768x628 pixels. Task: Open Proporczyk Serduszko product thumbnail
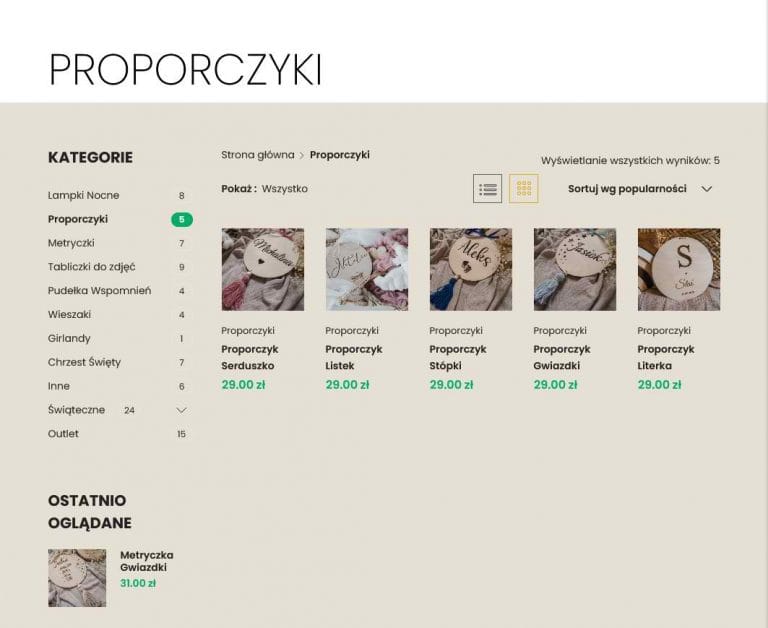[x=263, y=269]
